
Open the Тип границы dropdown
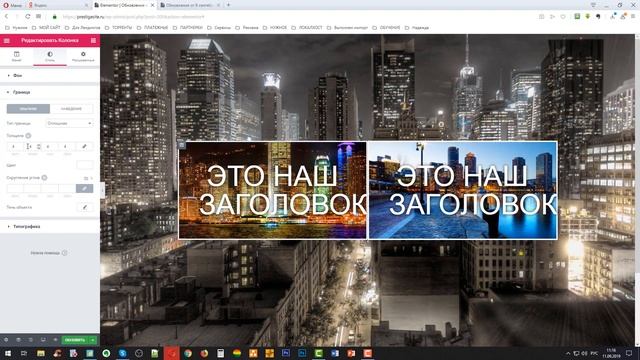[69, 123]
